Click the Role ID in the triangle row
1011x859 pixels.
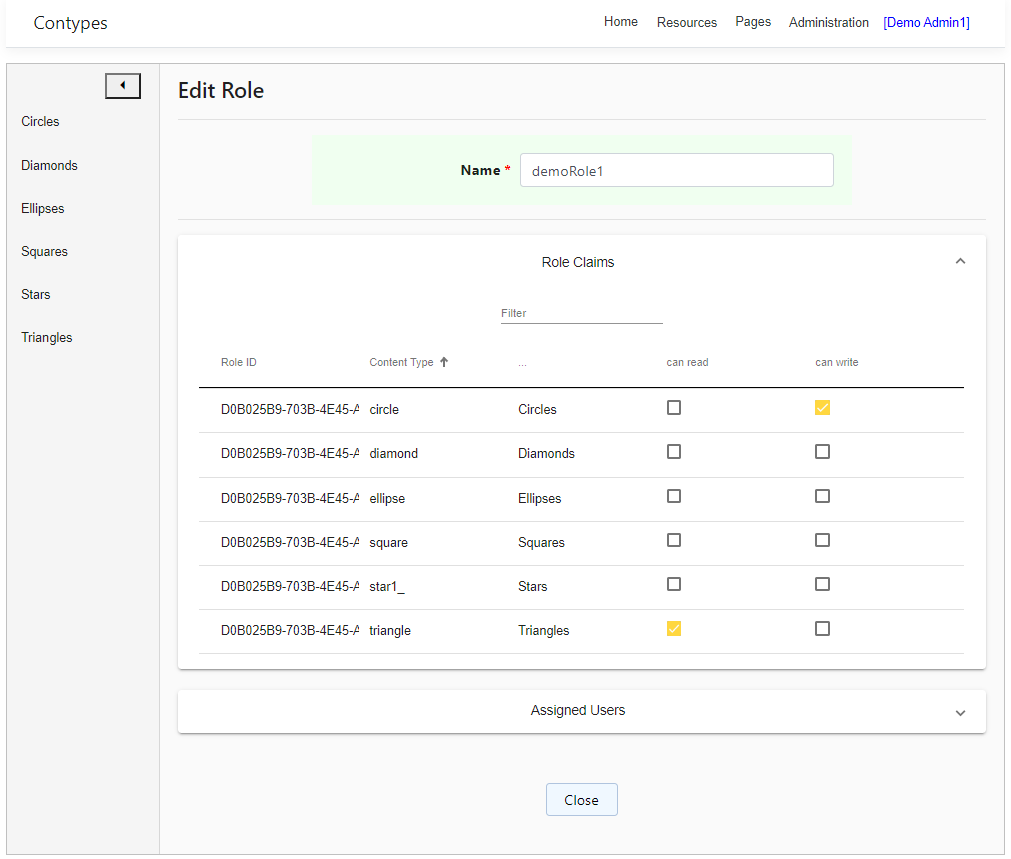290,630
